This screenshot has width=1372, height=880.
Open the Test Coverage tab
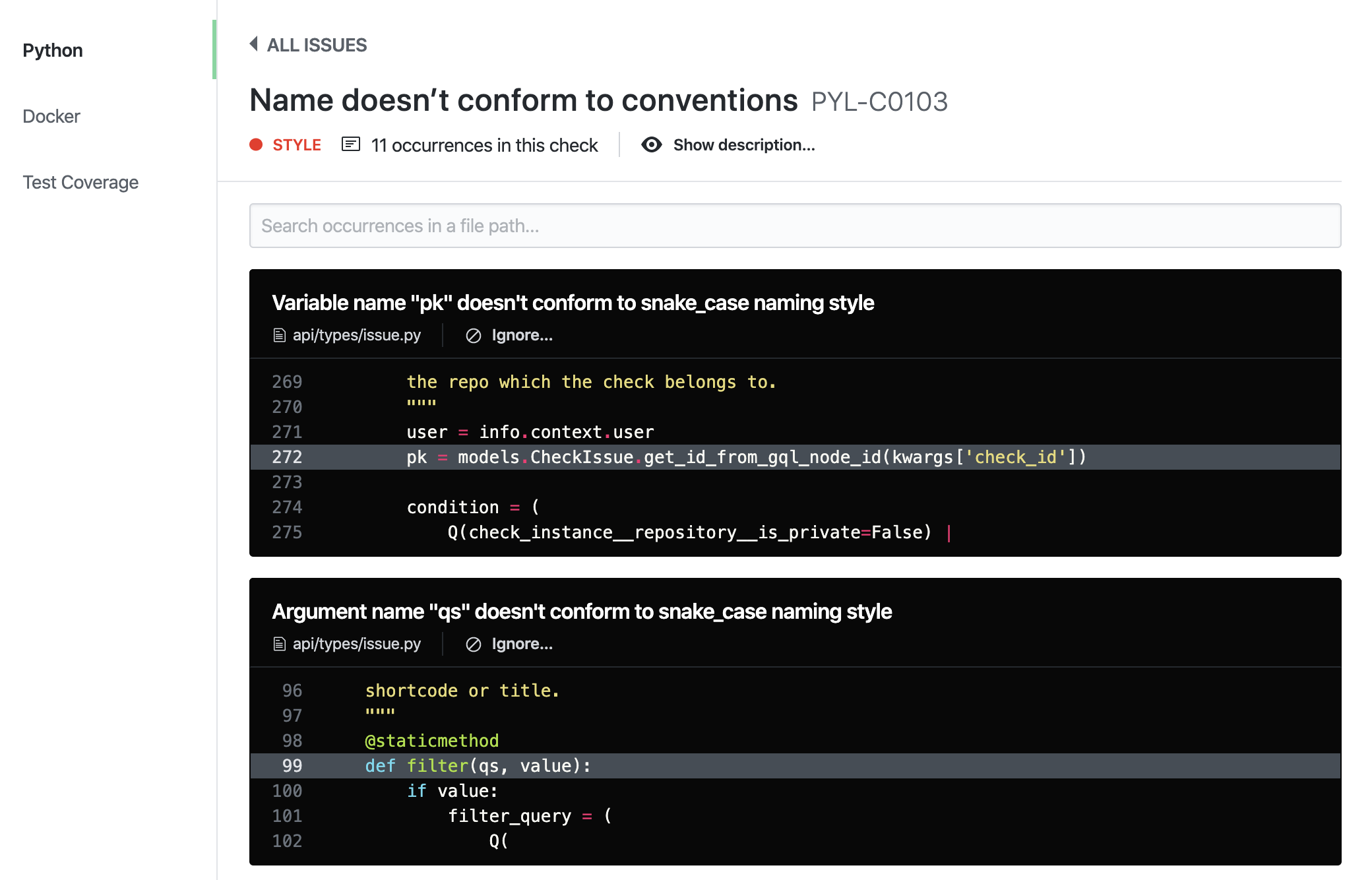tap(80, 183)
